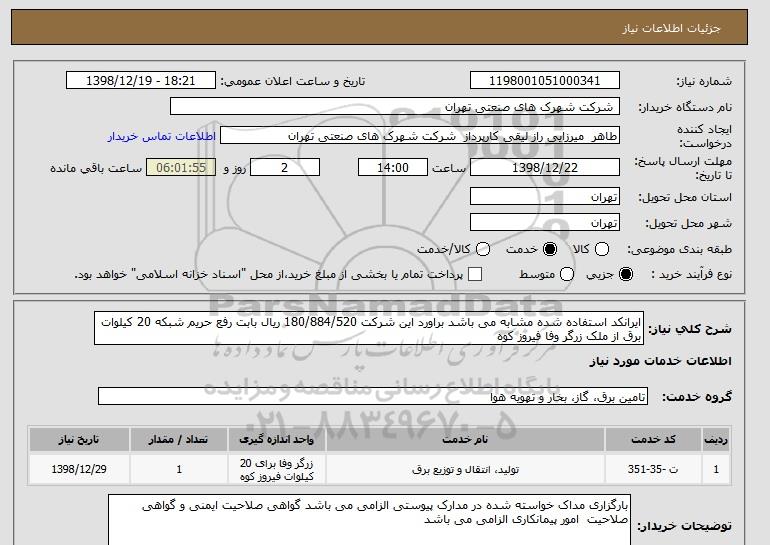Click the گروه خدمت field تامین برق، گاز
Image resolution: width=770 pixels, height=545 pixels.
[x=373, y=396]
